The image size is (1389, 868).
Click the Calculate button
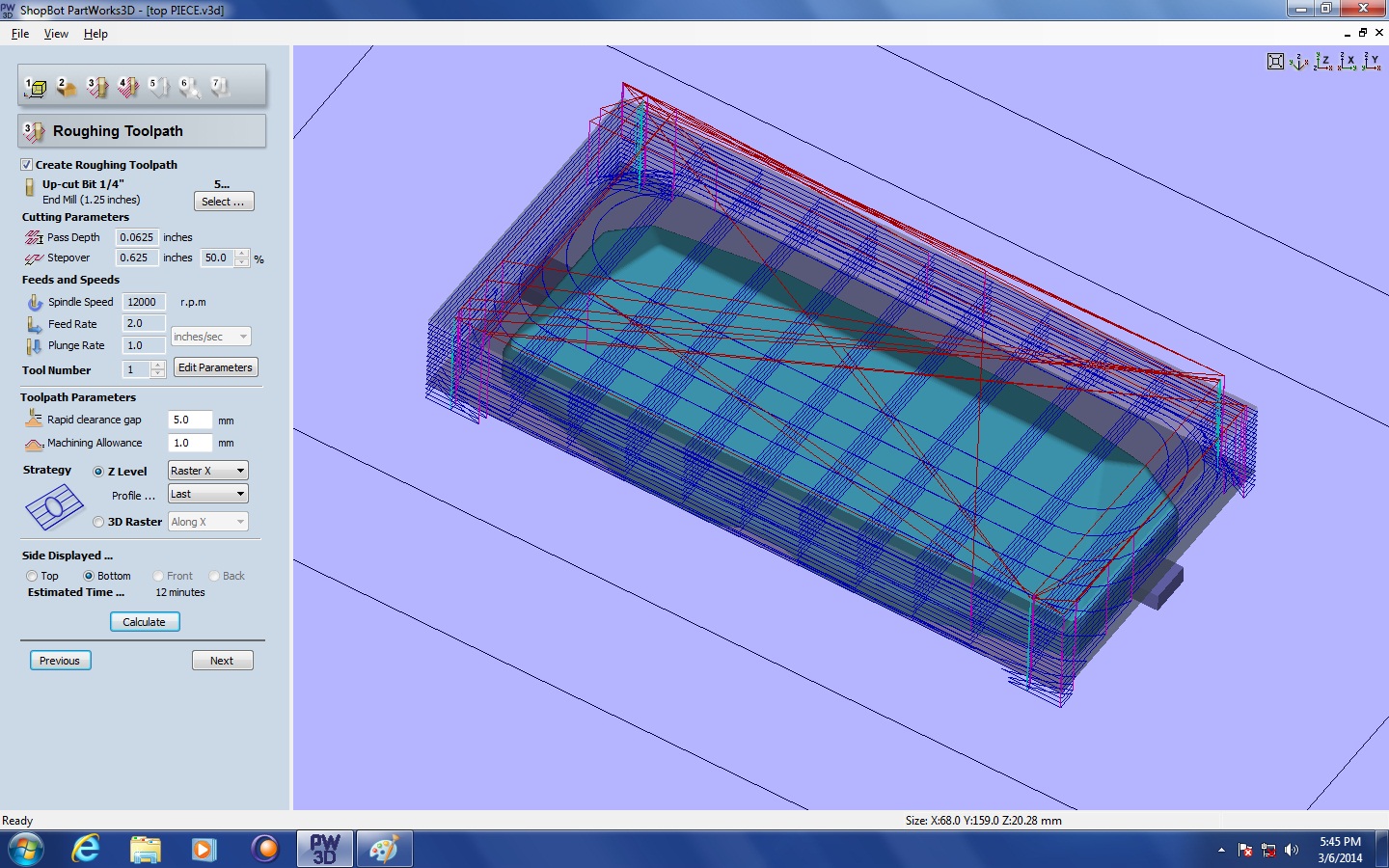tap(145, 622)
